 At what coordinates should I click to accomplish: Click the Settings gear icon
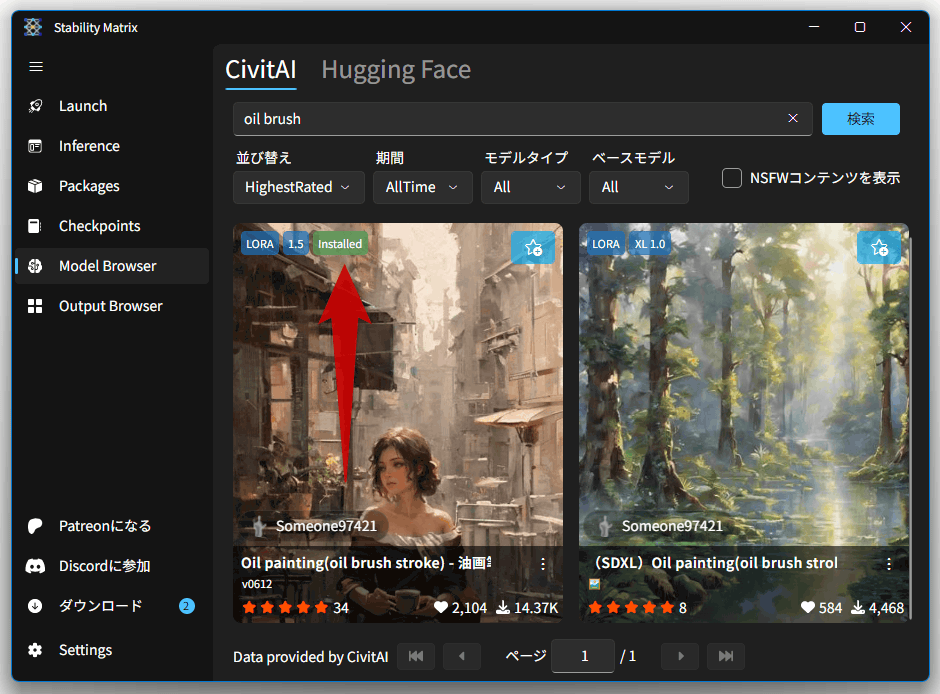tap(35, 650)
